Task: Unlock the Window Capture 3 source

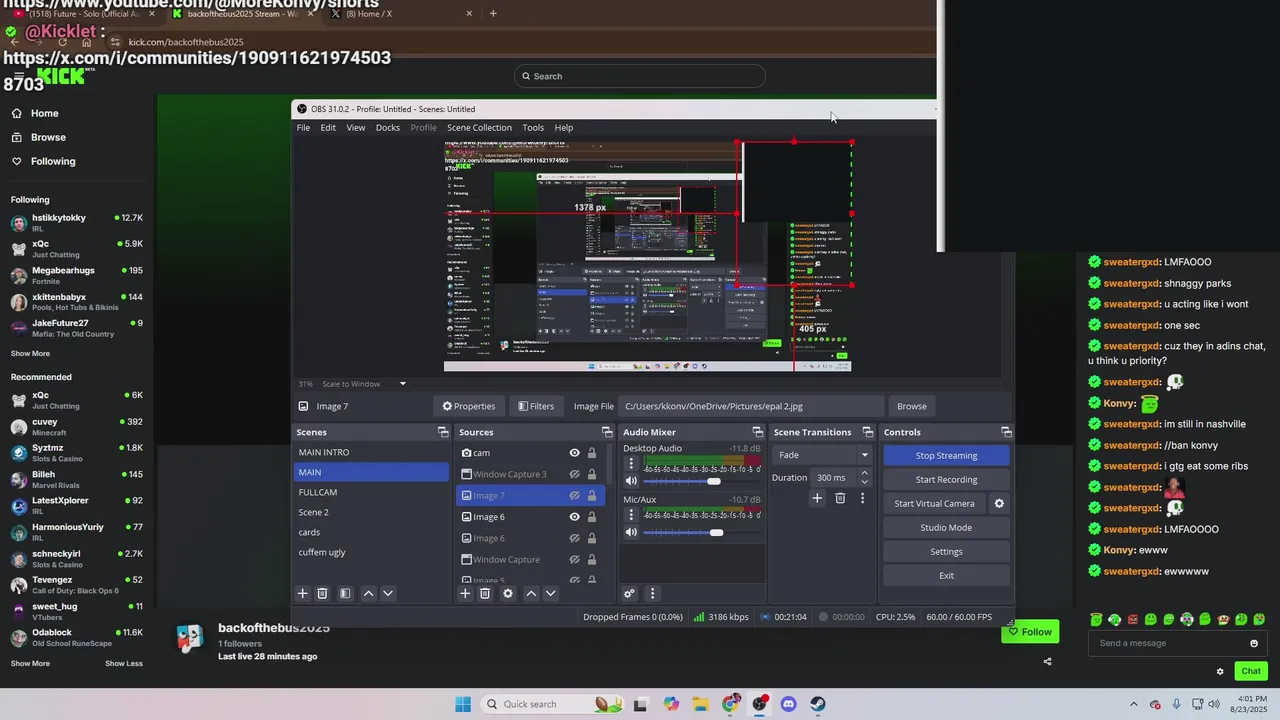Action: pos(592,474)
